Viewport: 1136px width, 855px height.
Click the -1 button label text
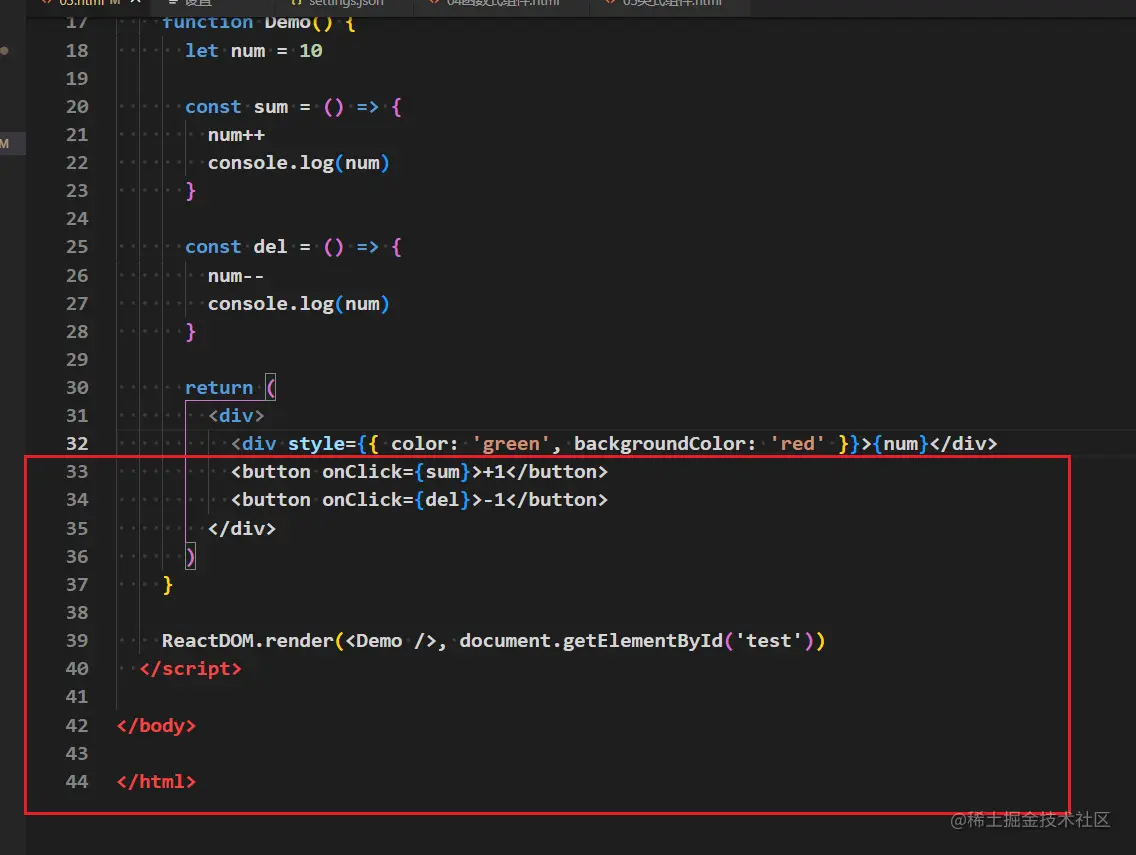pos(494,500)
